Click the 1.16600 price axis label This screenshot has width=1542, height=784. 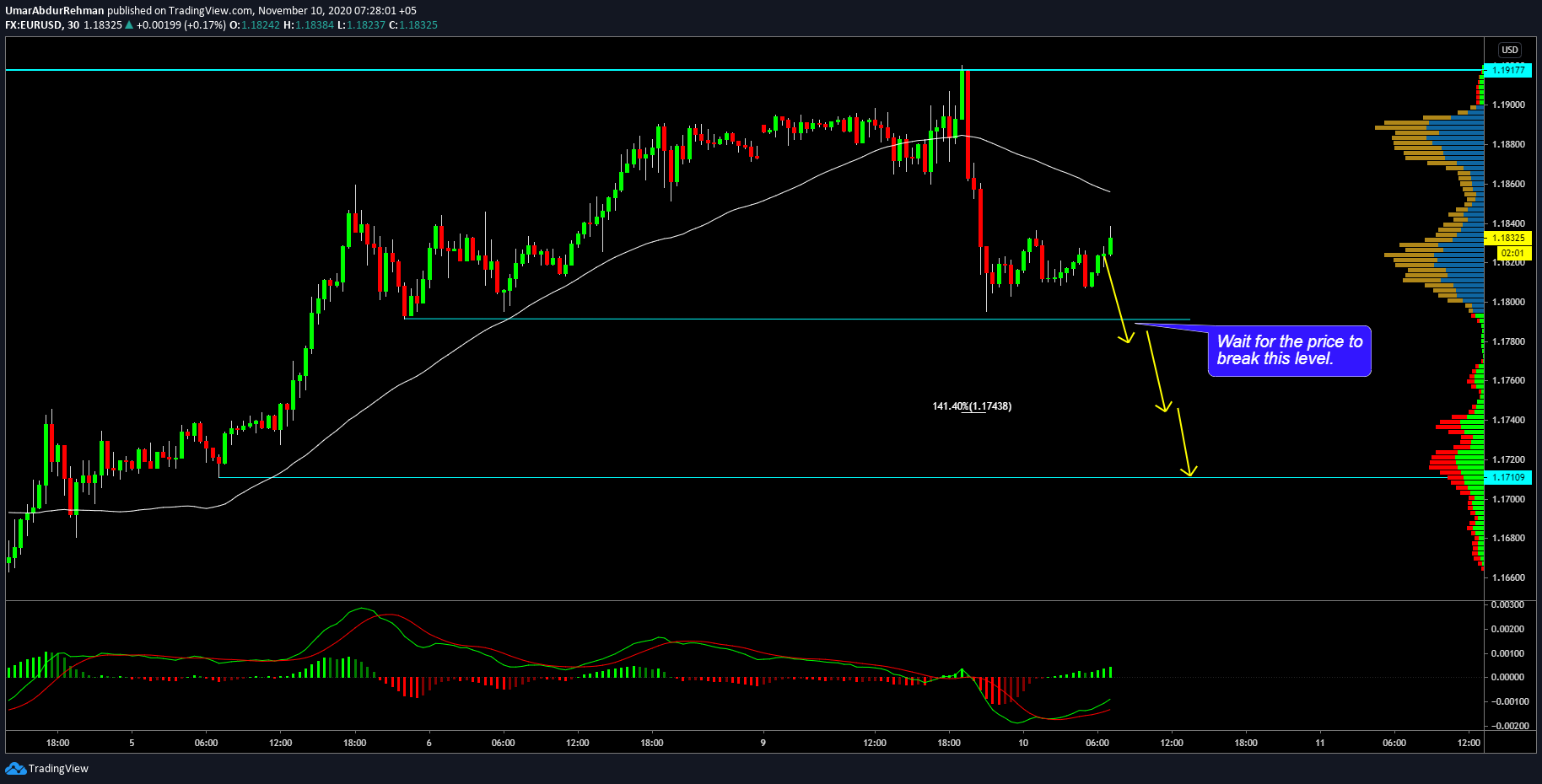(x=1508, y=577)
